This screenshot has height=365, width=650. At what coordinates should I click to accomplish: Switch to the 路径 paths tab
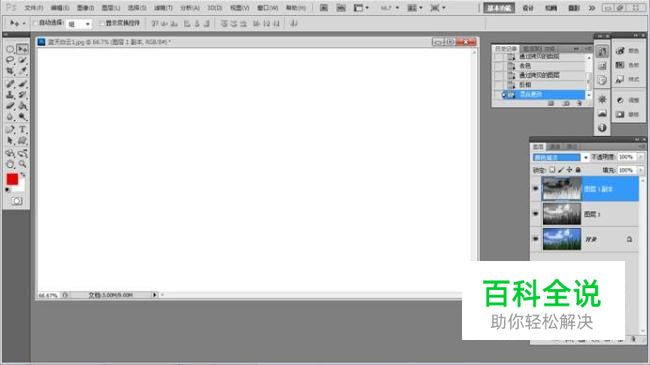pos(572,147)
